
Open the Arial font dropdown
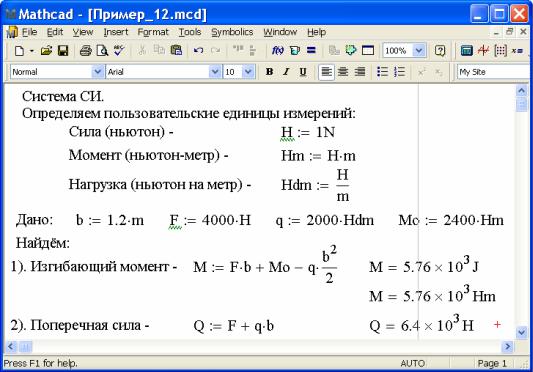[215, 72]
